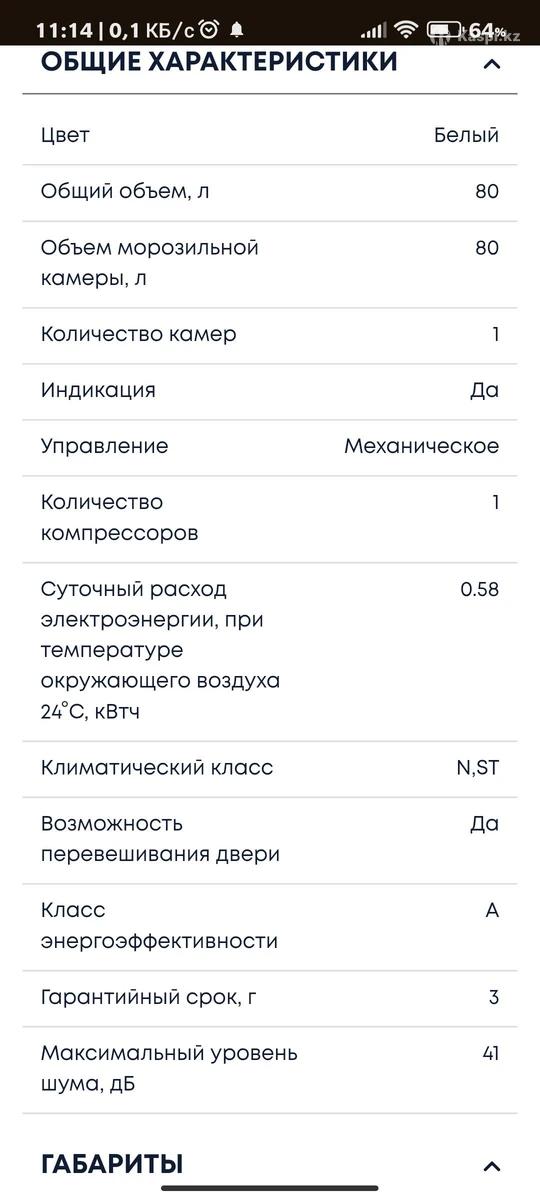The width and height of the screenshot is (540, 1200).
Task: Select the Максимальный уровень шума row
Action: [270, 1070]
